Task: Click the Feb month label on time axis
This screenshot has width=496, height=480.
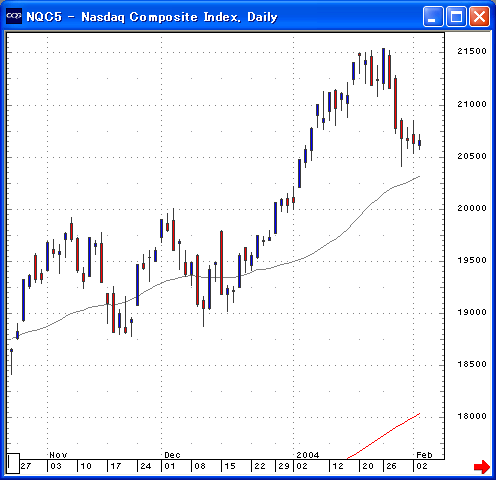Action: pyautogui.click(x=424, y=455)
